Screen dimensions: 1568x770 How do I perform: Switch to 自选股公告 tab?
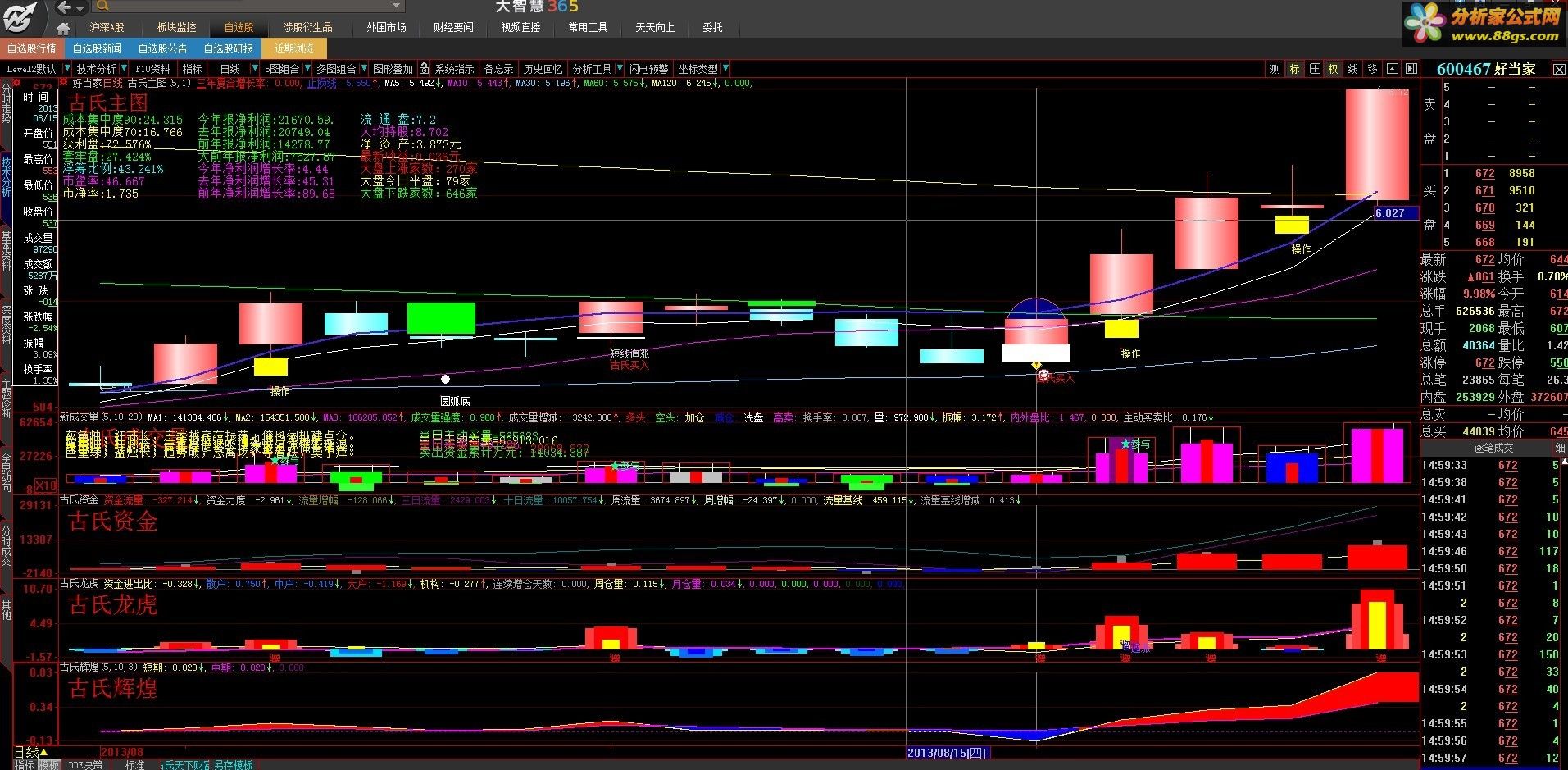pyautogui.click(x=162, y=48)
